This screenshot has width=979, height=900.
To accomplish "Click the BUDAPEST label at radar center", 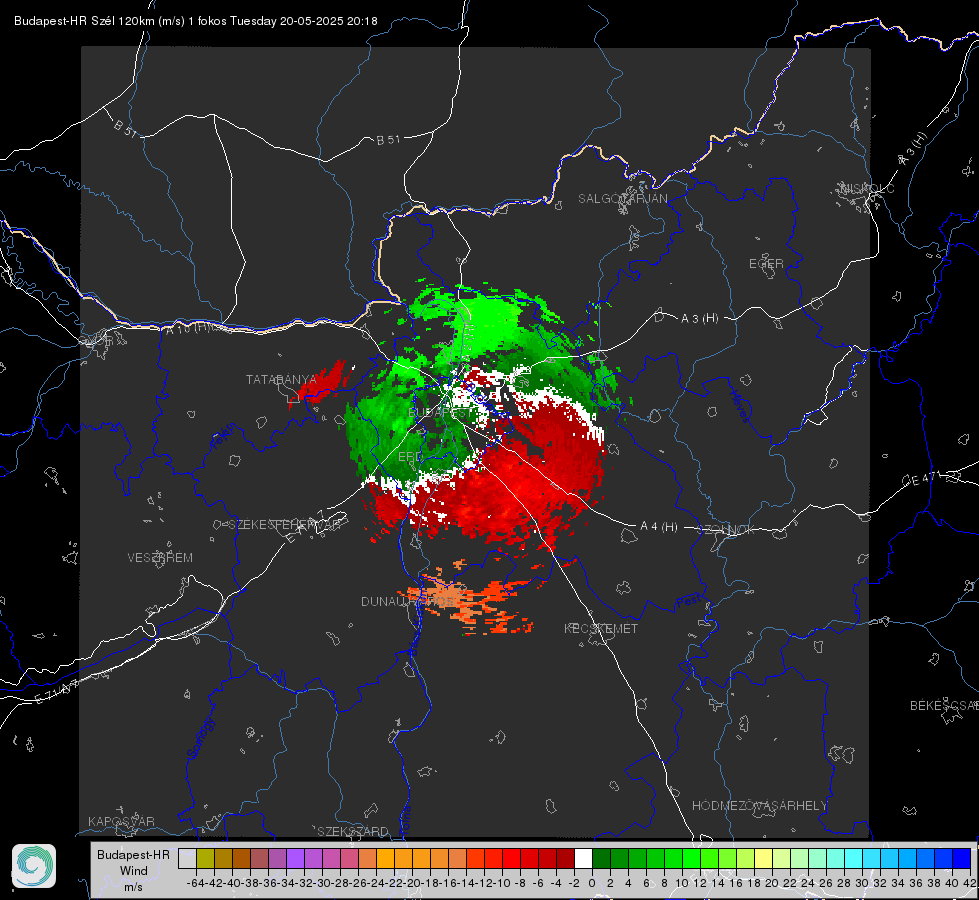I will coord(441,413).
